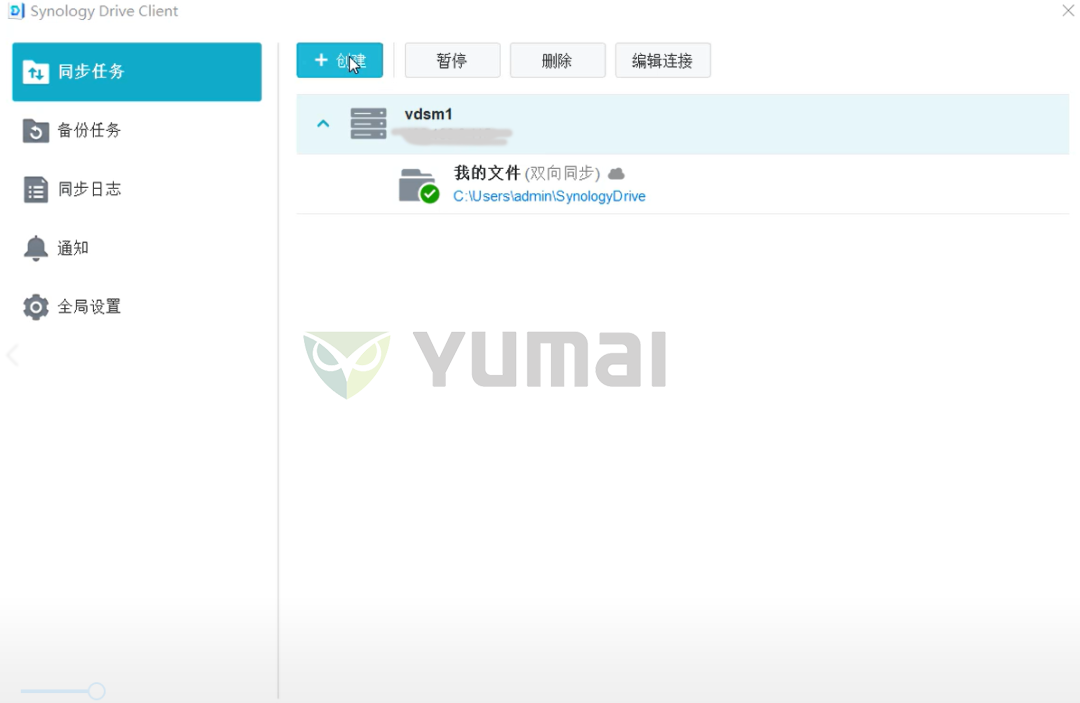Click the left edge collapse chevron
The height and width of the screenshot is (703, 1080).
11,355
